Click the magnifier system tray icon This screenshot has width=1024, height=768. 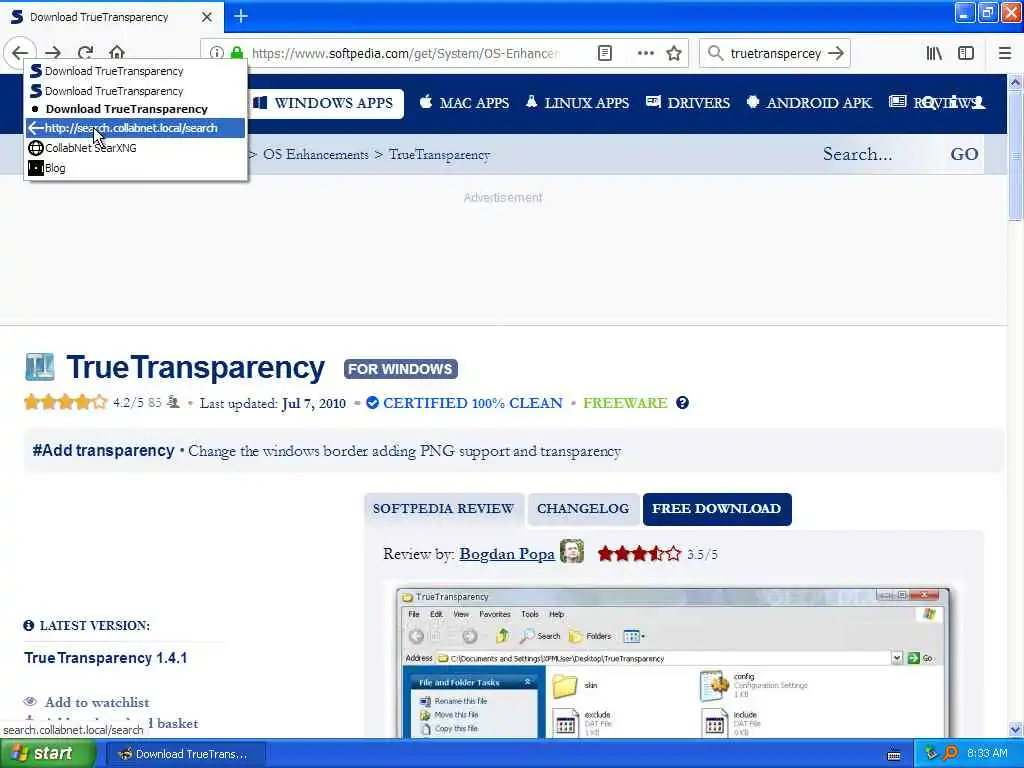[950, 754]
